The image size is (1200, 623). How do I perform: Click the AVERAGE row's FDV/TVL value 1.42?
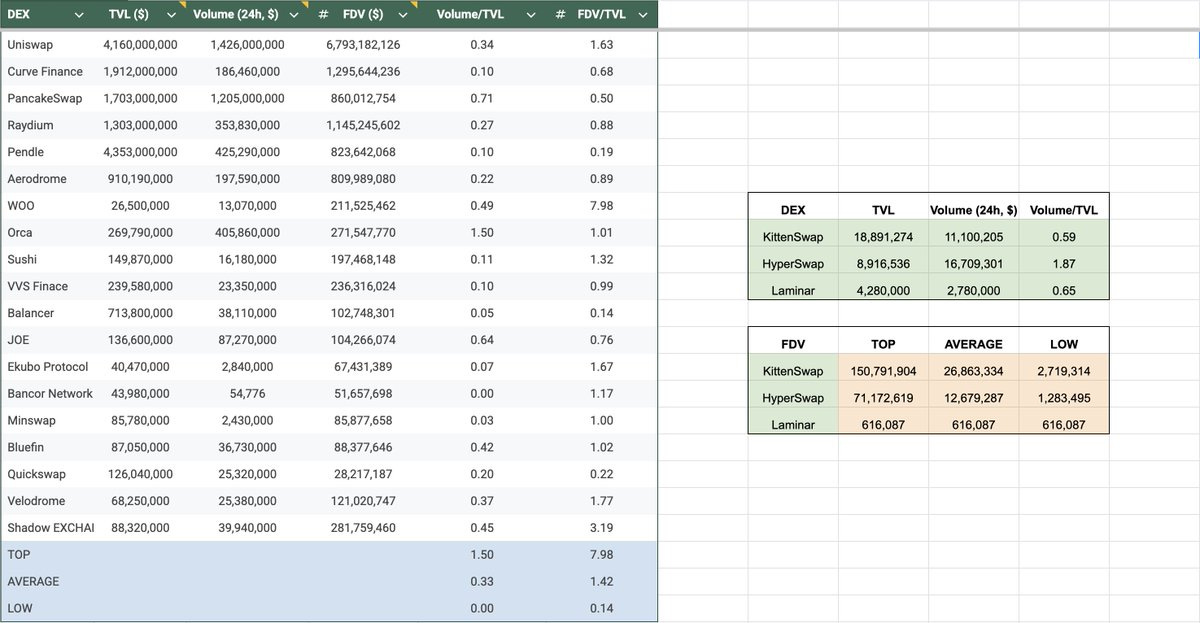(602, 582)
